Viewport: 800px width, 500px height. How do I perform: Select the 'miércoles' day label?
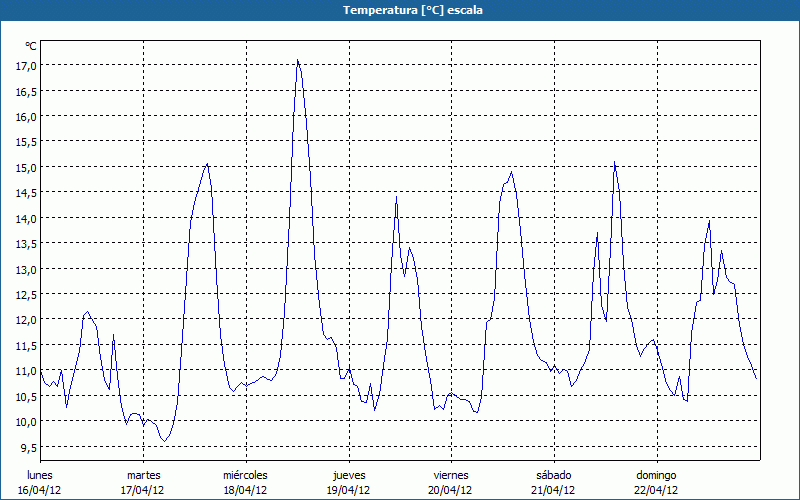245,475
